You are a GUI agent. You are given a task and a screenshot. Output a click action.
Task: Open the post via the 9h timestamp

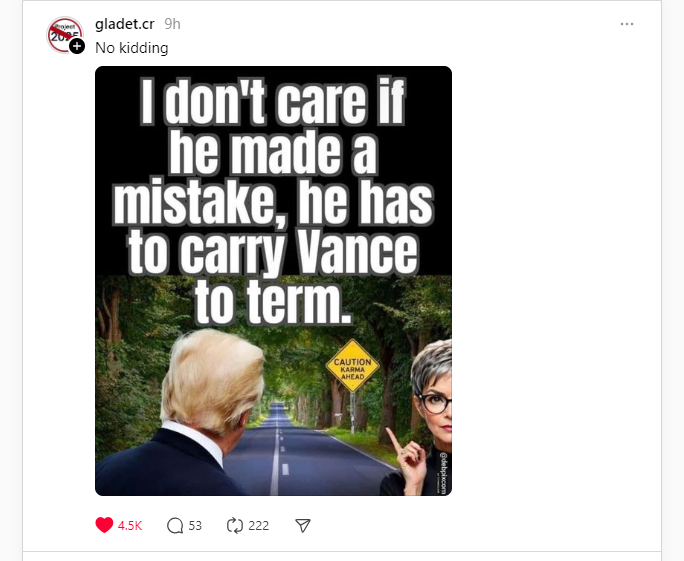click(172, 24)
